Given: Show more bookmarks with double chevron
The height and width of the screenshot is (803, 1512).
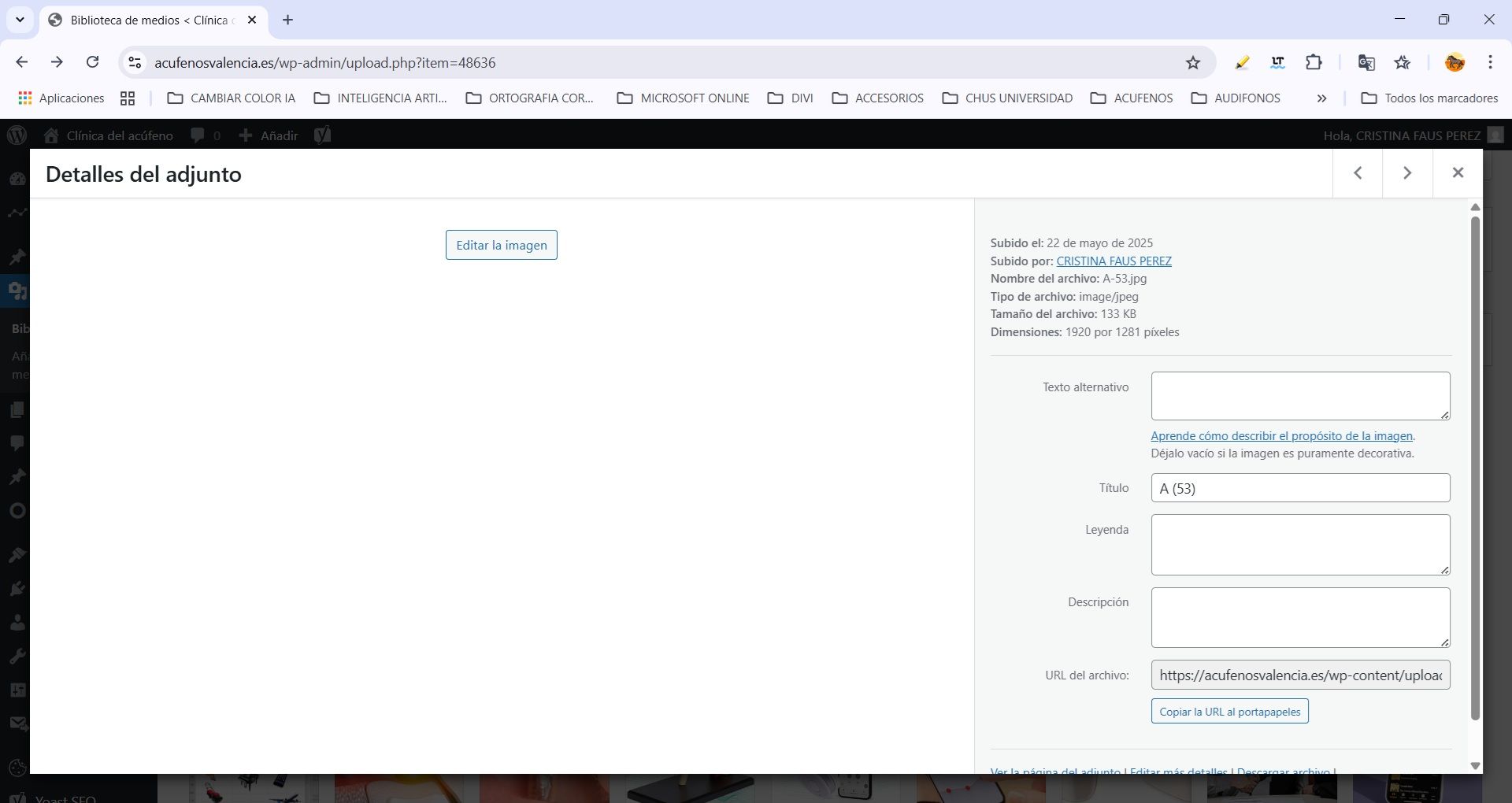Looking at the screenshot, I should (1321, 98).
